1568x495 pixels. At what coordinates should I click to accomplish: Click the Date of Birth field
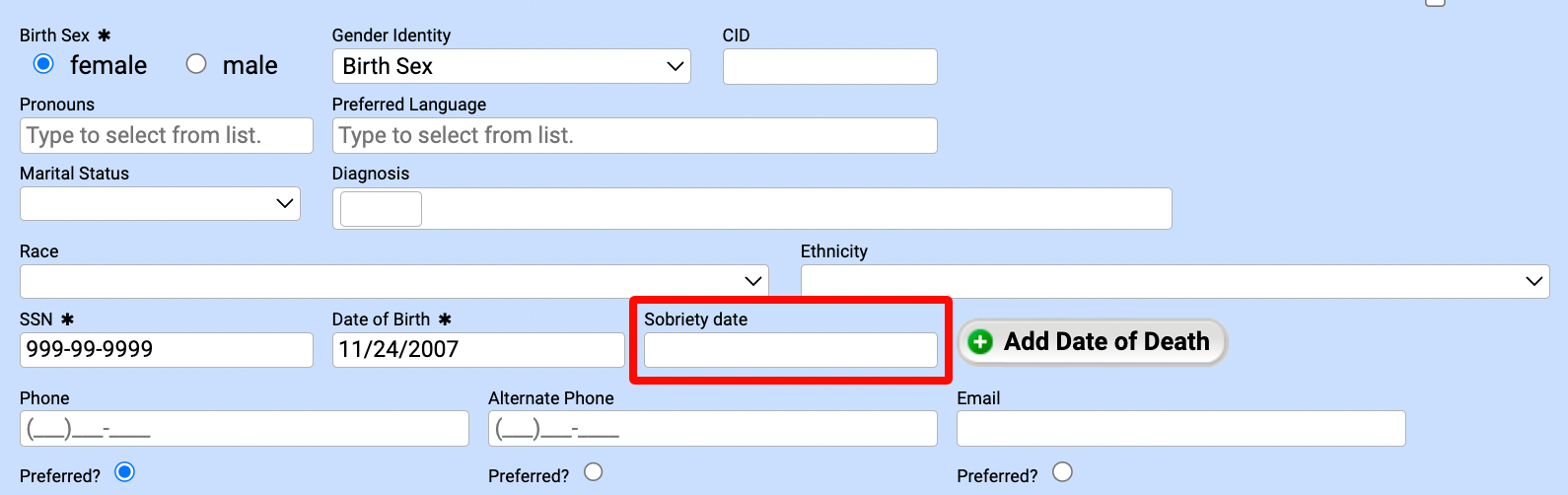point(478,350)
